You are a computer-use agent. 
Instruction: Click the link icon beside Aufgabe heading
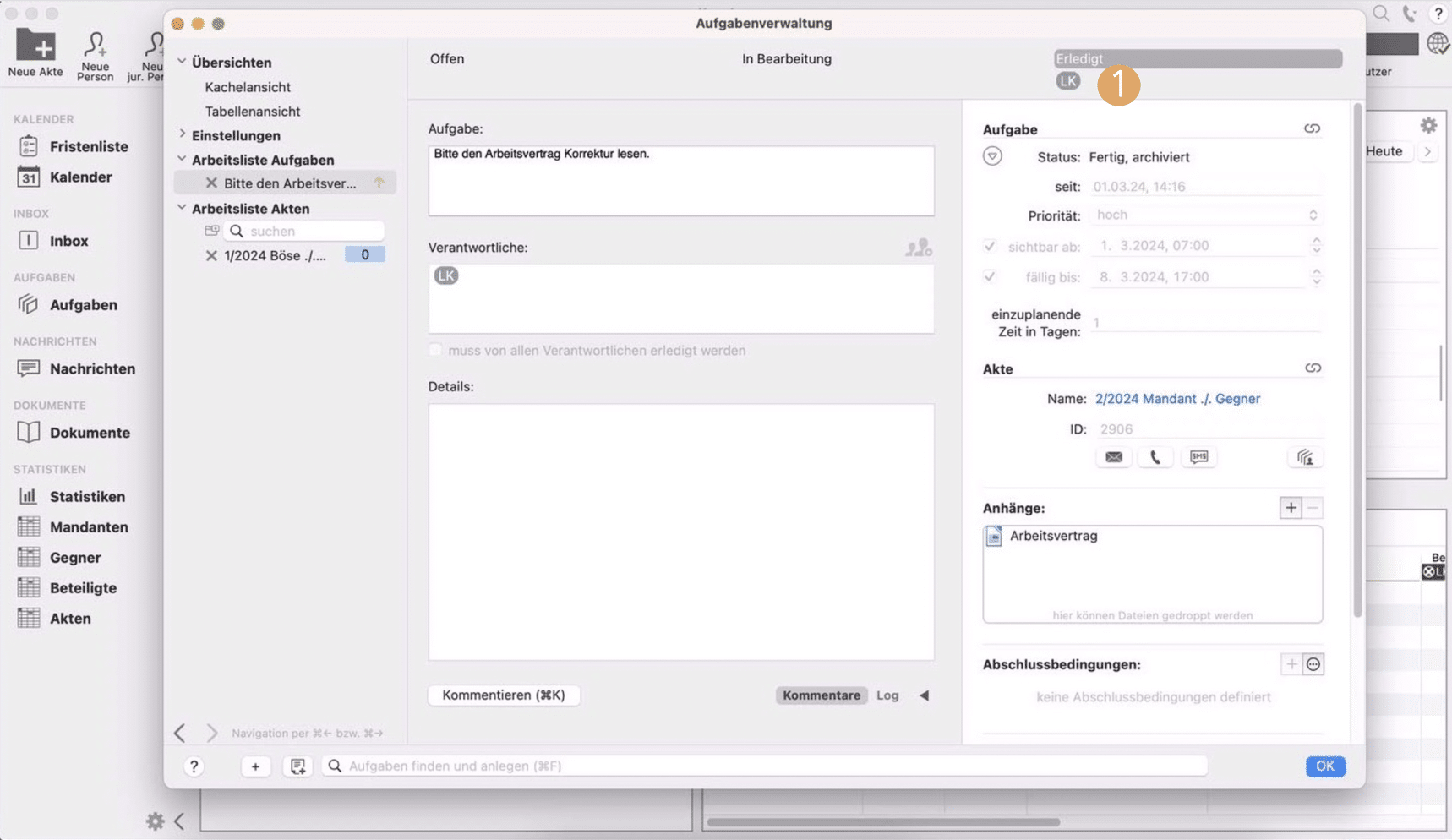pos(1312,128)
